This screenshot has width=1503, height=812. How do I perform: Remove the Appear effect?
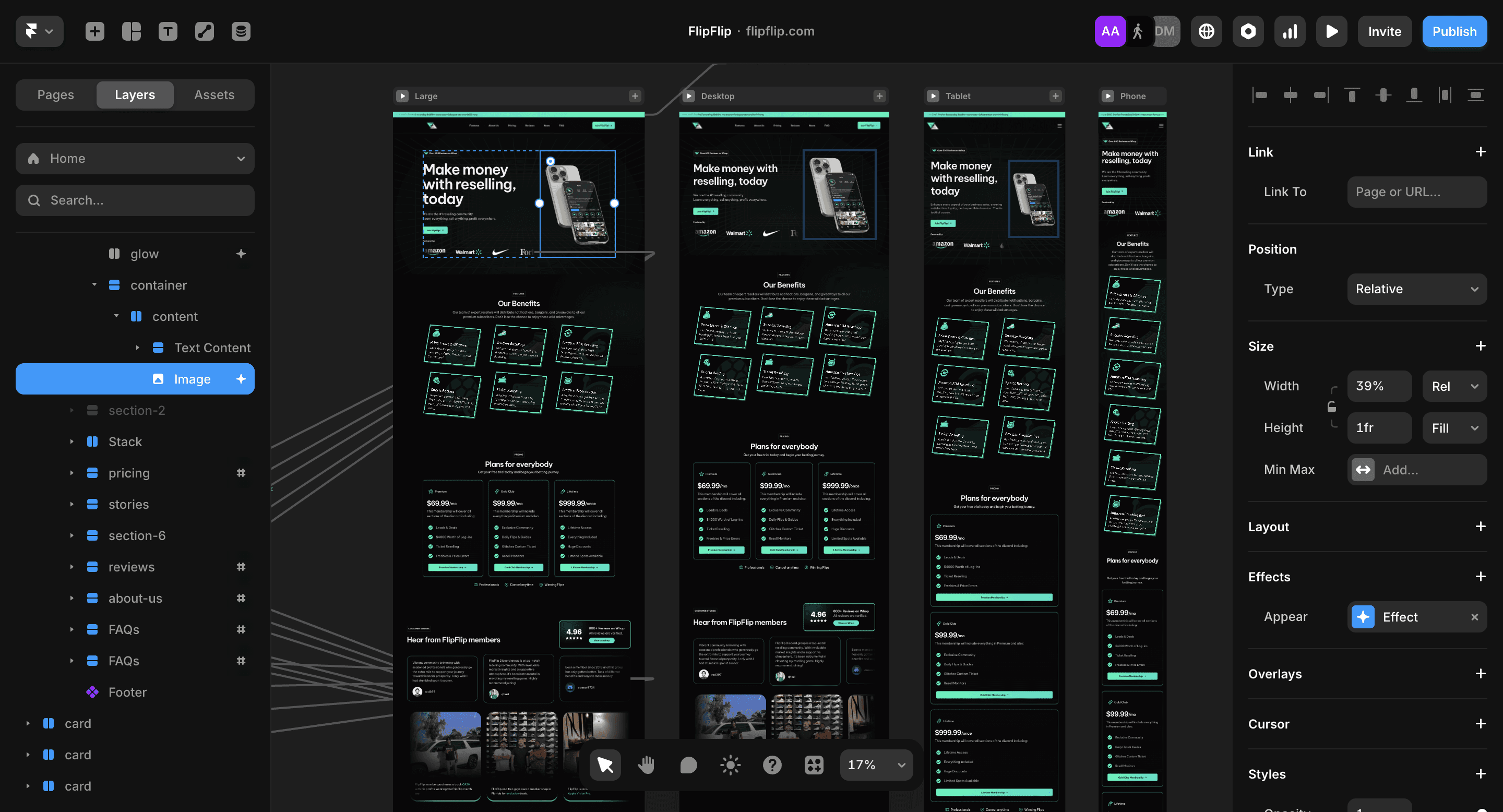tap(1474, 617)
